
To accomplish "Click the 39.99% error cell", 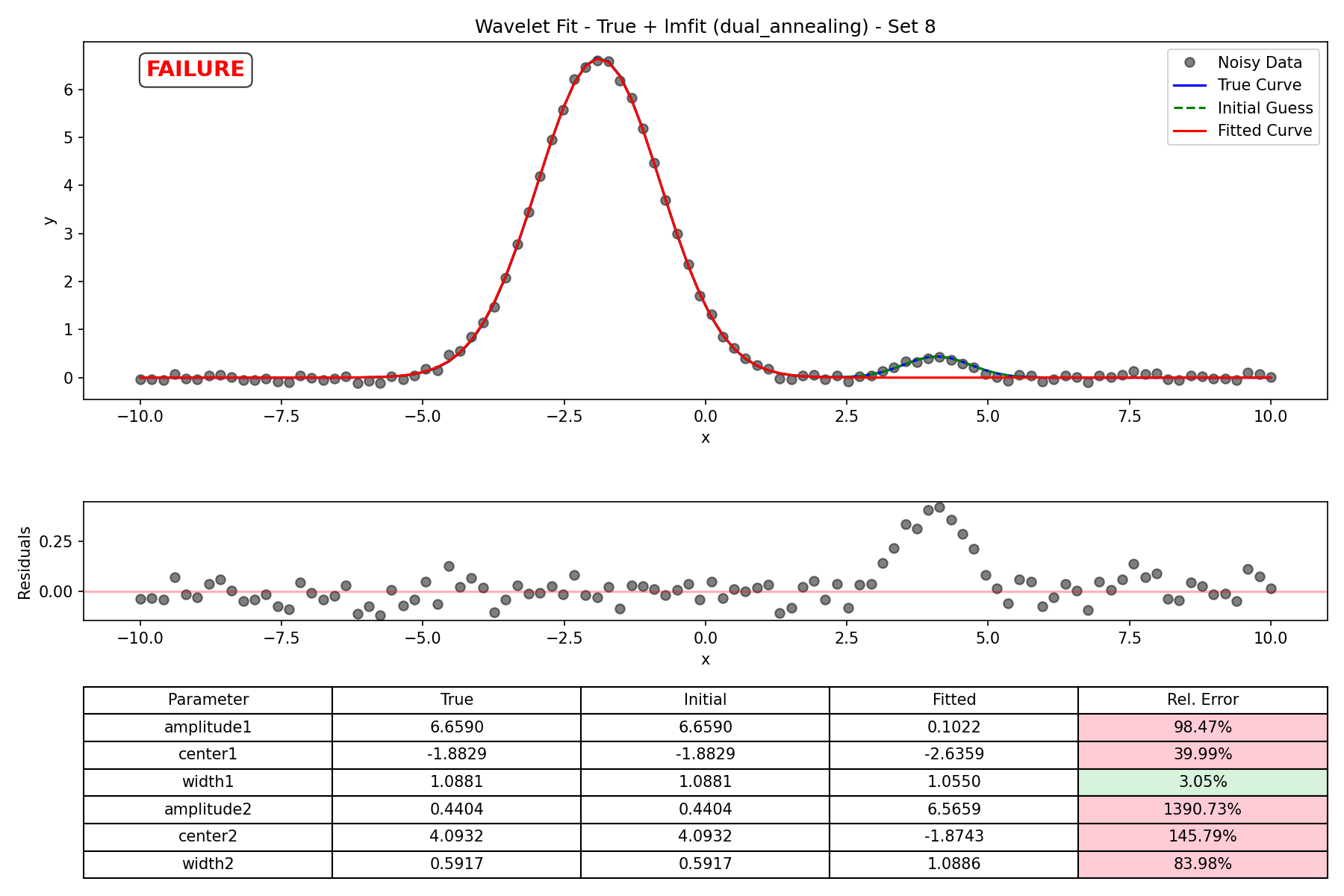I will (x=1203, y=755).
